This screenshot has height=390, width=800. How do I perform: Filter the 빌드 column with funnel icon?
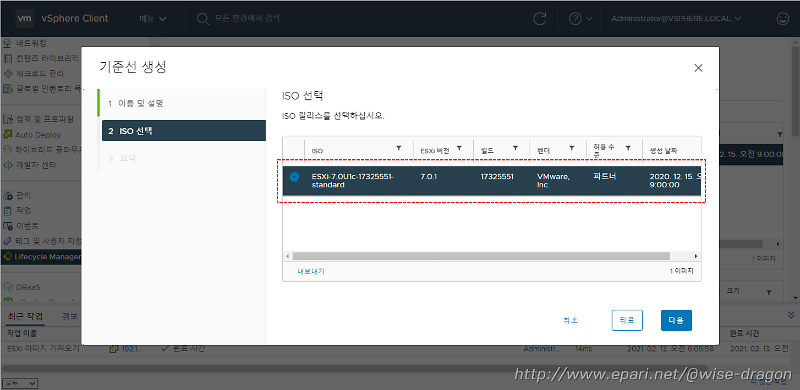516,148
